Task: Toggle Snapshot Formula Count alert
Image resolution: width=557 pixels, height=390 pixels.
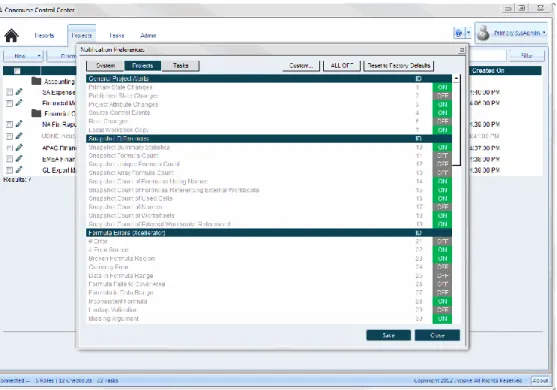Action: point(442,156)
